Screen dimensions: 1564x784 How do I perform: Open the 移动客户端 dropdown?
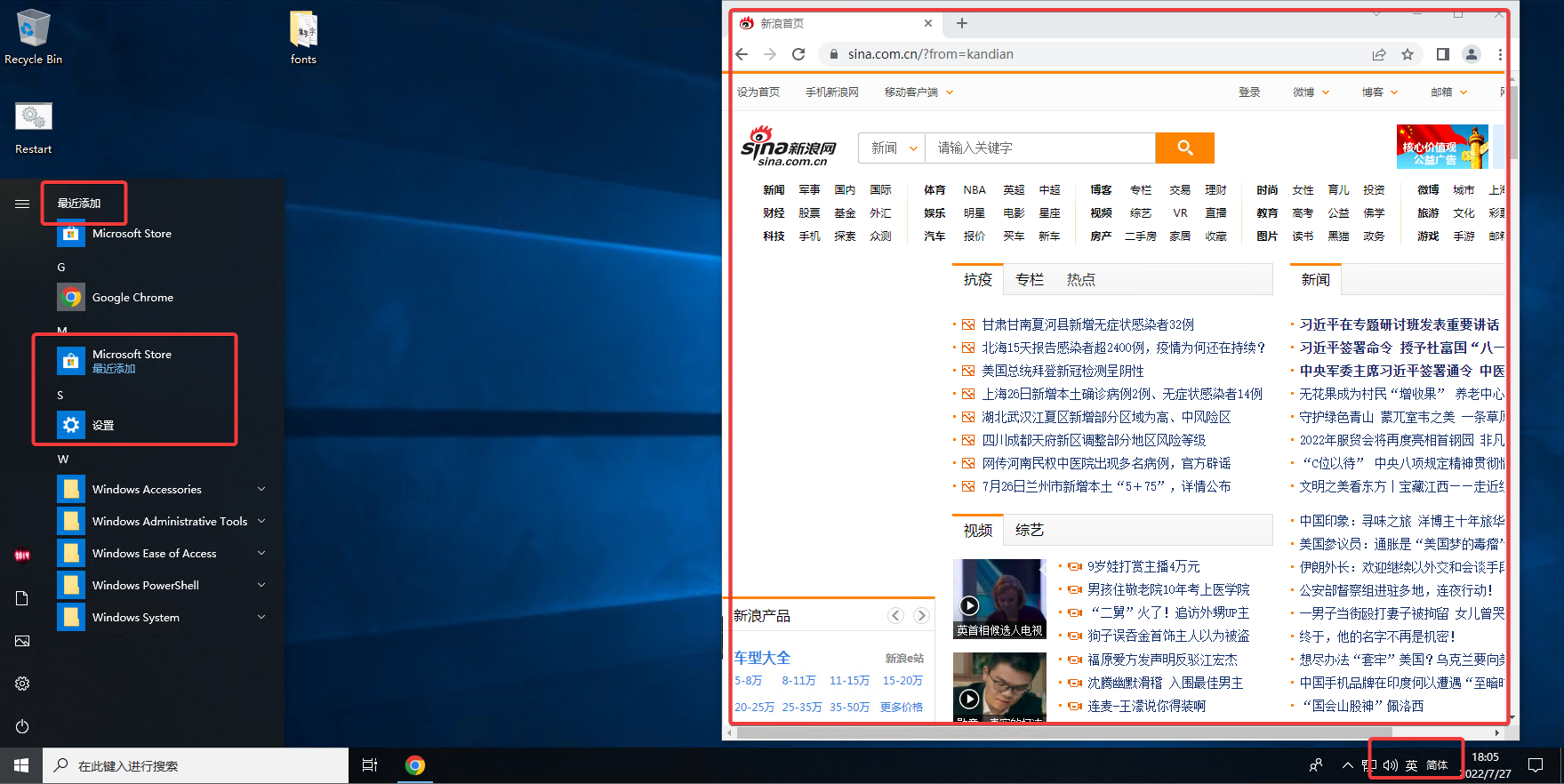[x=918, y=92]
